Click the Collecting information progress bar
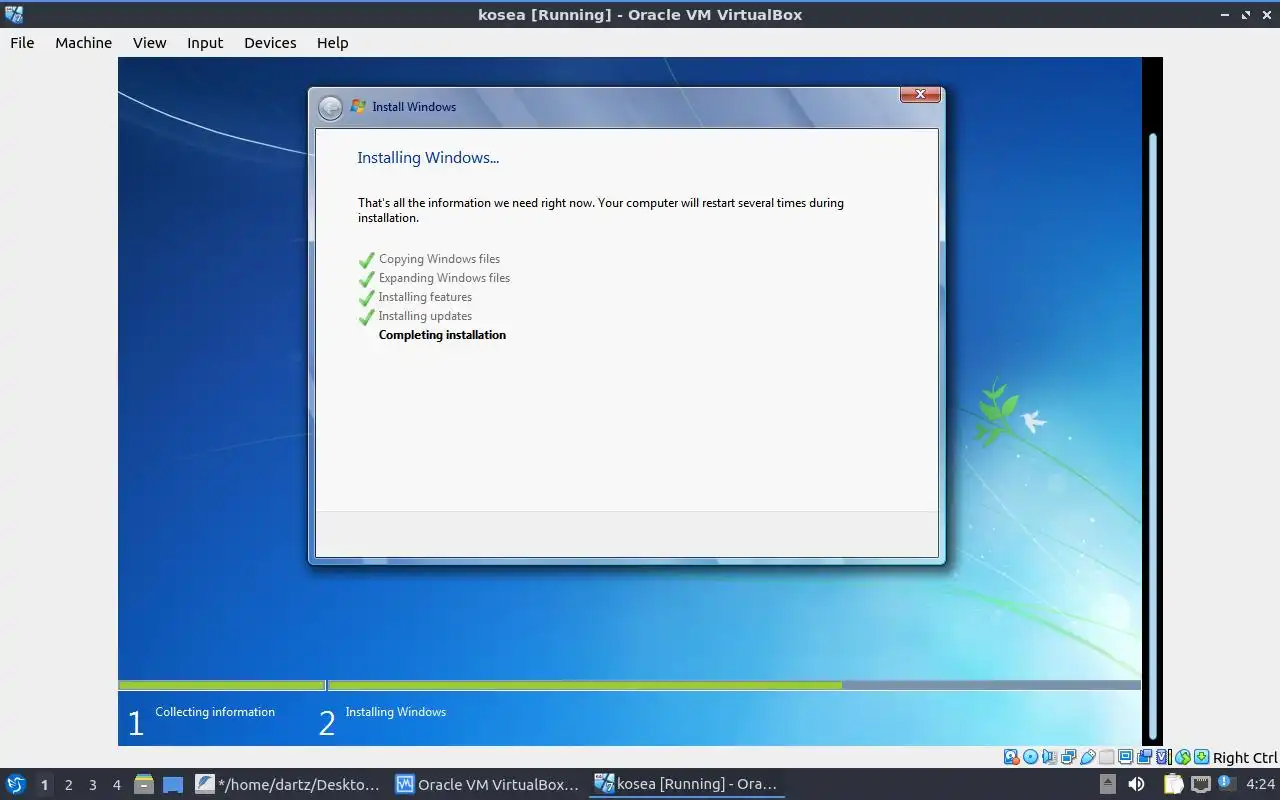This screenshot has width=1280, height=800. point(222,686)
